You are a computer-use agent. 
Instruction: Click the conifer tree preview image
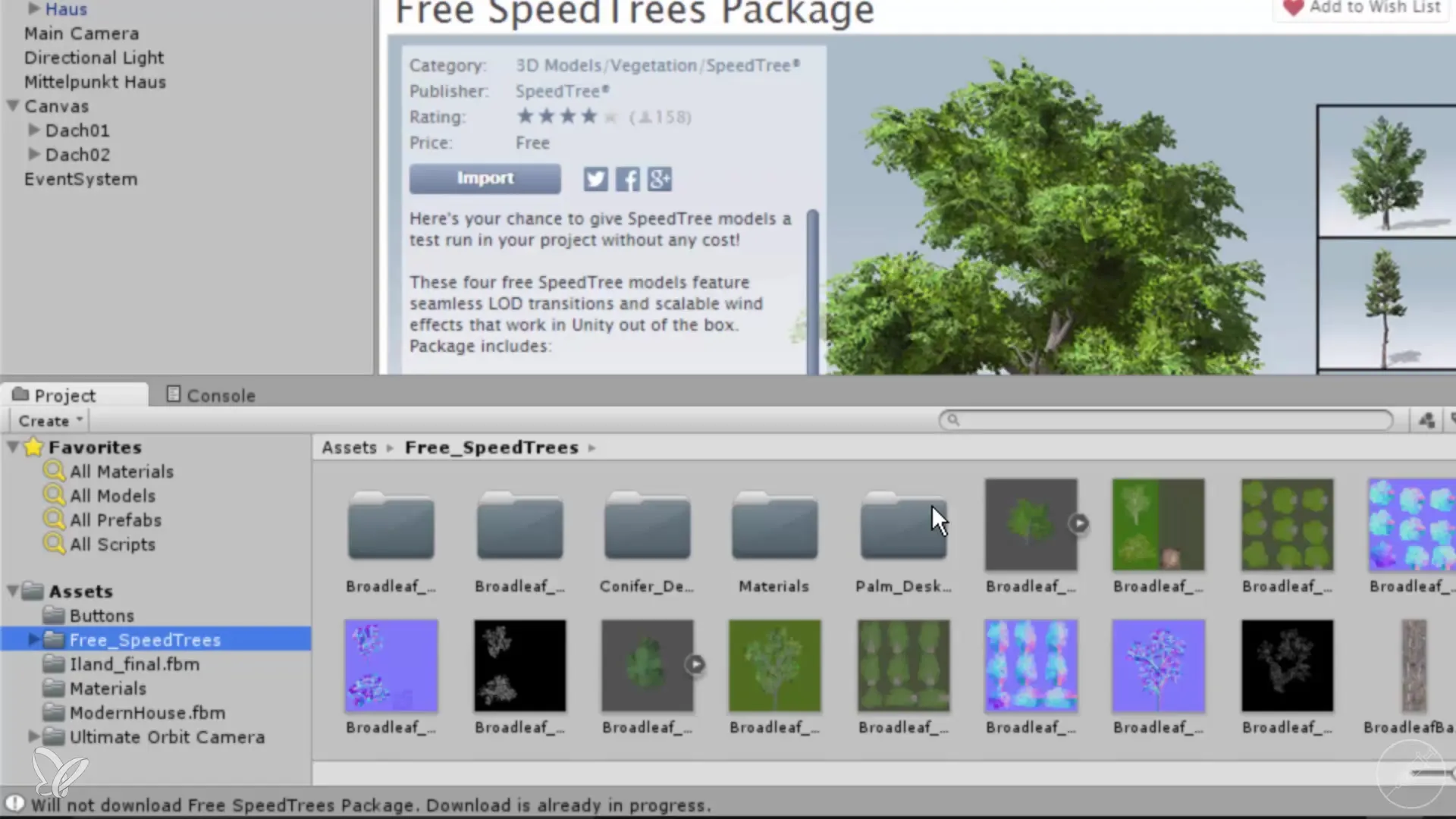pos(1386,304)
